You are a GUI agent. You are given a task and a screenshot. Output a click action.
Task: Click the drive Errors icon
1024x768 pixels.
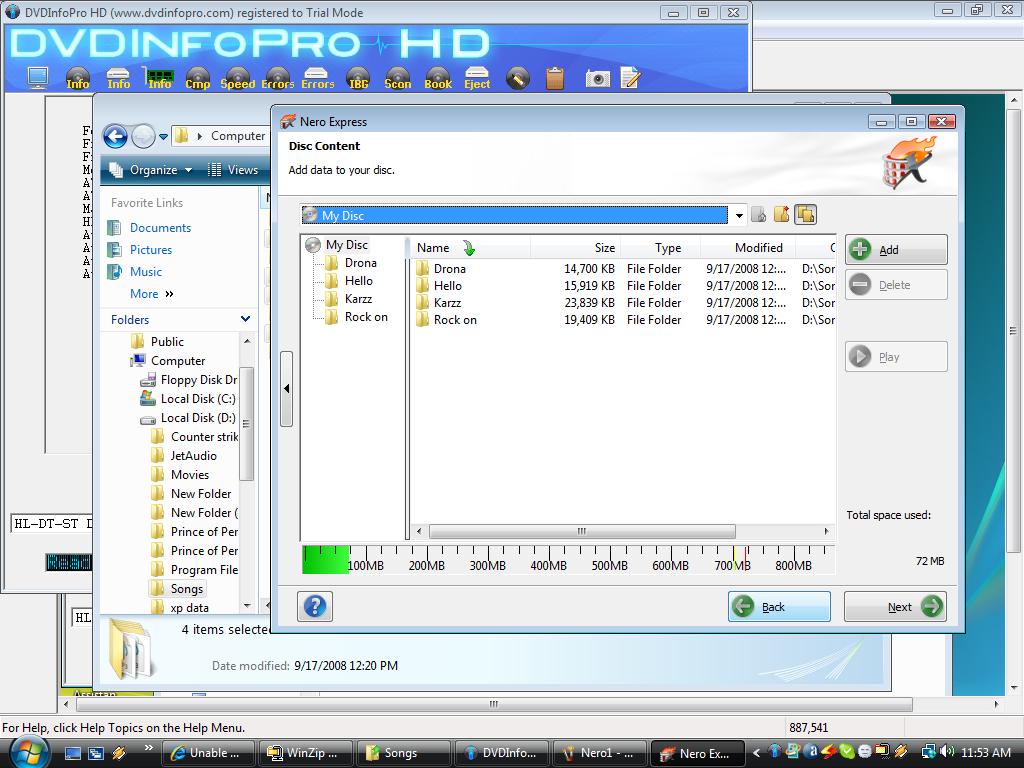317,78
